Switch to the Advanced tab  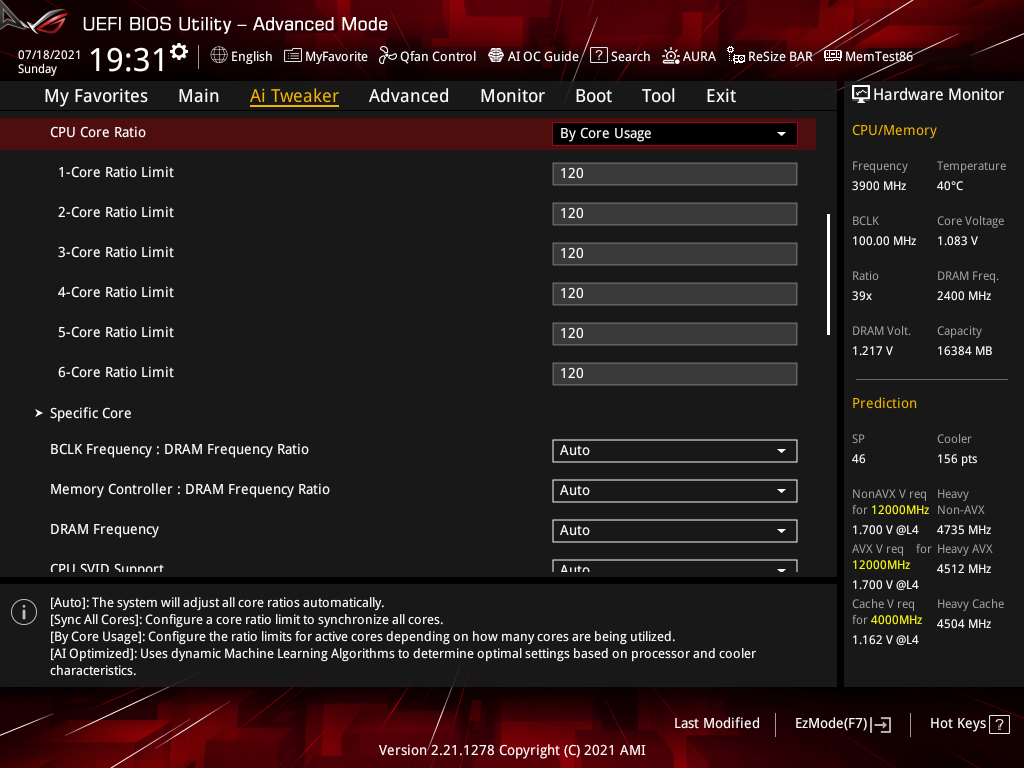[x=409, y=95]
